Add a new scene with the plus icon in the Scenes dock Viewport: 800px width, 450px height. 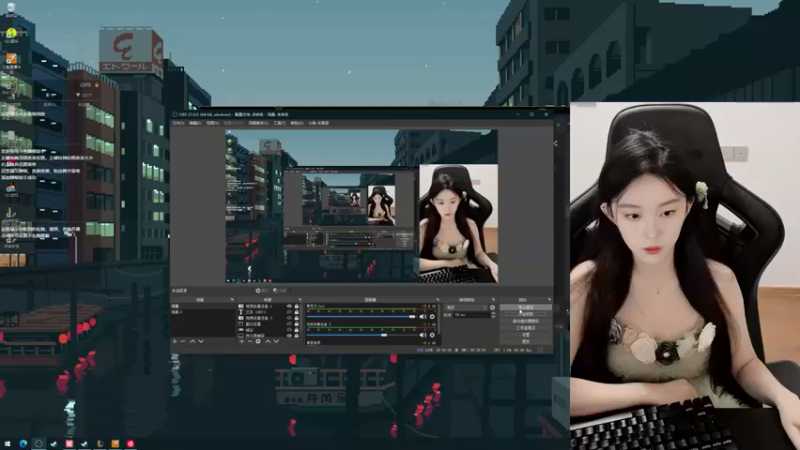(175, 341)
